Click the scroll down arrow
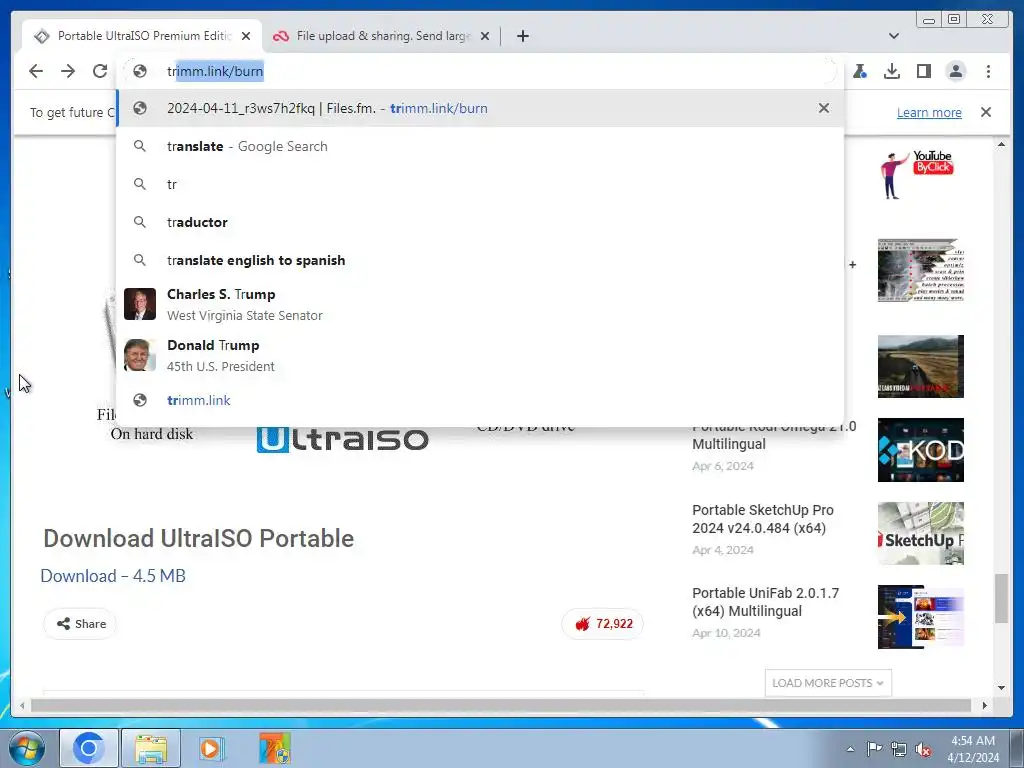This screenshot has height=768, width=1024. [x=1001, y=687]
